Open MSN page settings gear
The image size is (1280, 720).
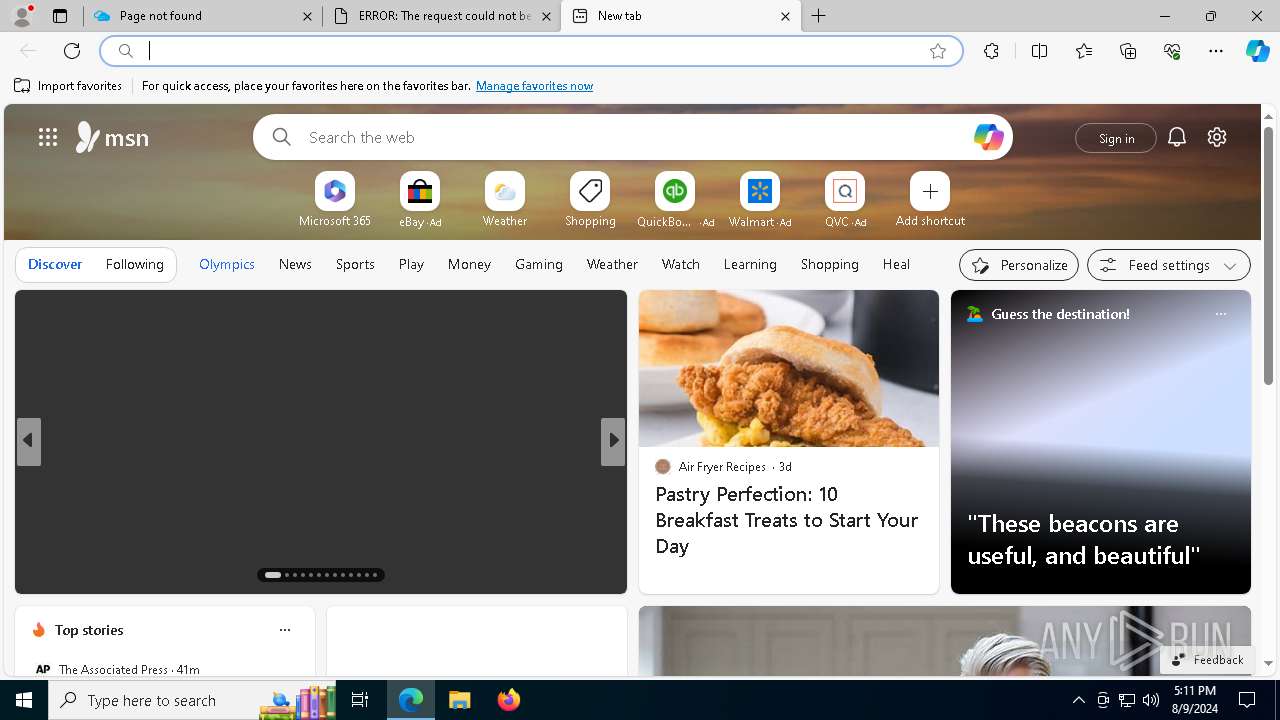[1217, 137]
